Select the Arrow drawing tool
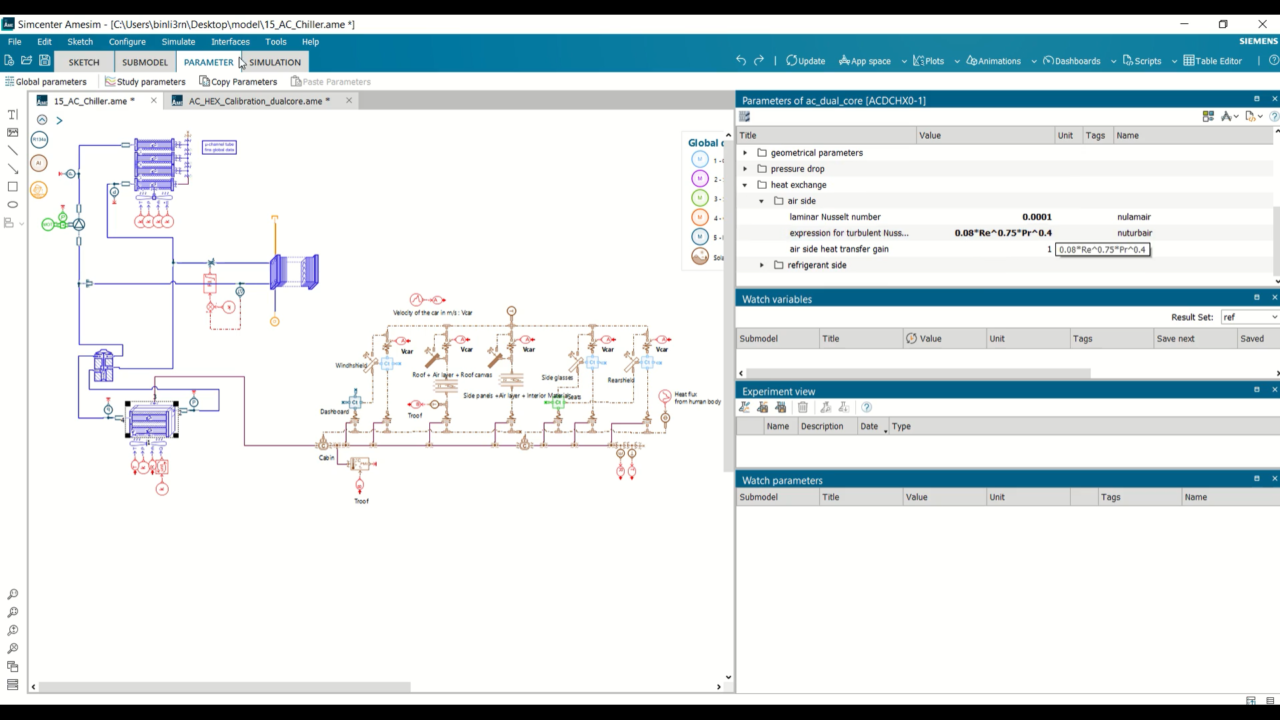Image resolution: width=1280 pixels, height=720 pixels. [13, 169]
